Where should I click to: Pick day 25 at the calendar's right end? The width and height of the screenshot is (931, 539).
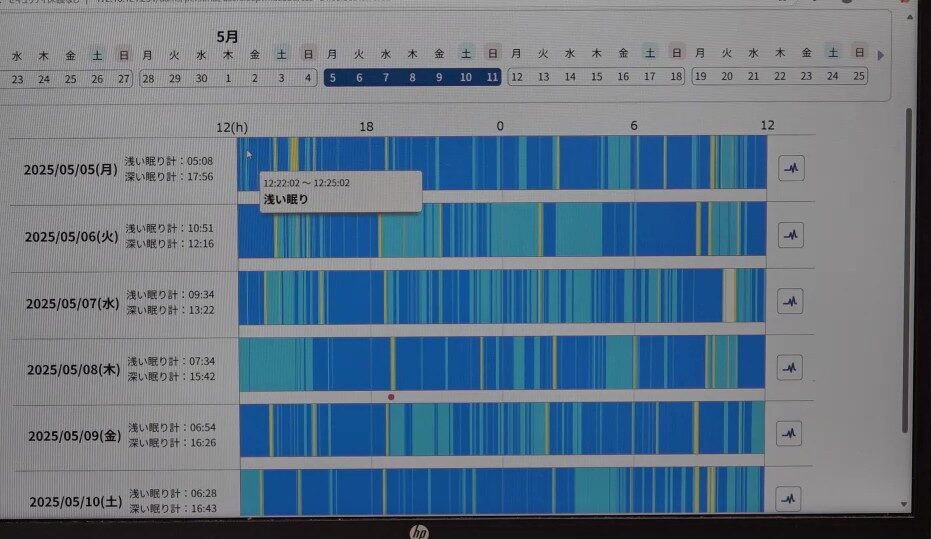(859, 77)
